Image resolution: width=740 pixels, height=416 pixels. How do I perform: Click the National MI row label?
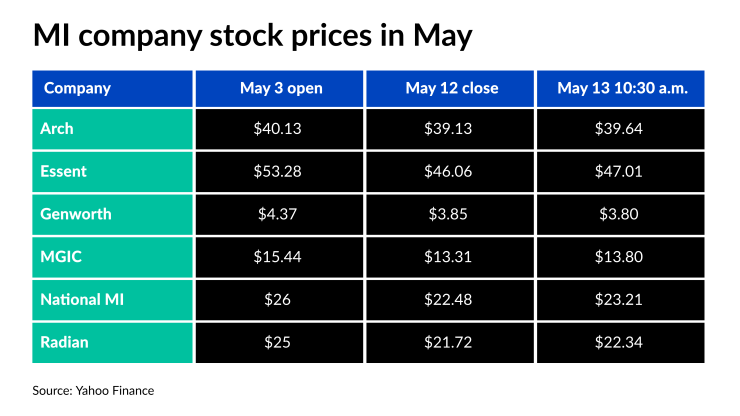81,300
